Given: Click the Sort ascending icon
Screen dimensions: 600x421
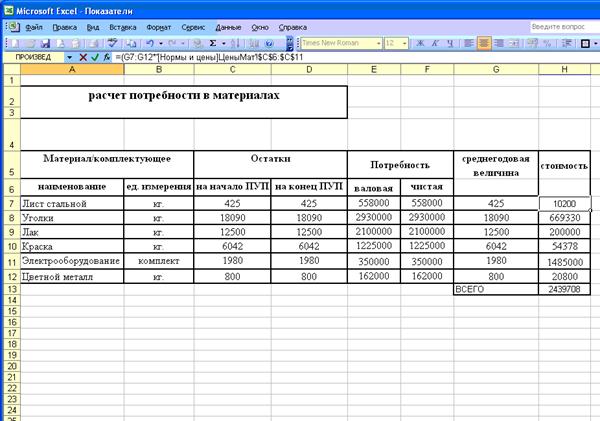Looking at the screenshot, I should coord(235,43).
